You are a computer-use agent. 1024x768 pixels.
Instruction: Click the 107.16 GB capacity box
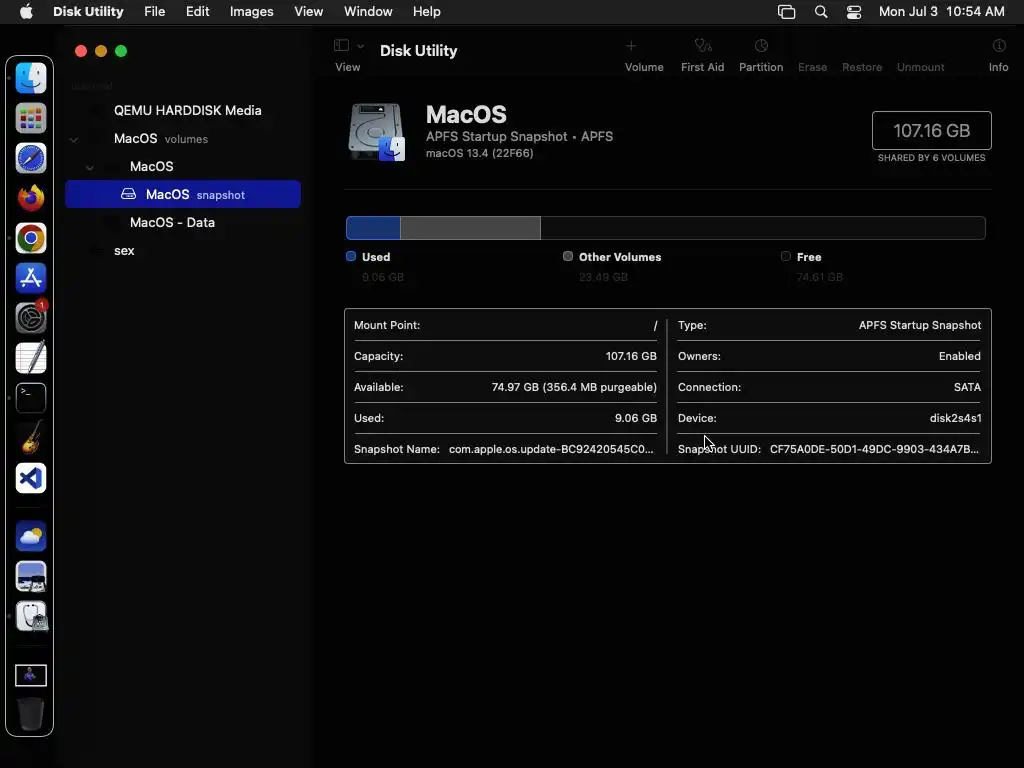931,131
